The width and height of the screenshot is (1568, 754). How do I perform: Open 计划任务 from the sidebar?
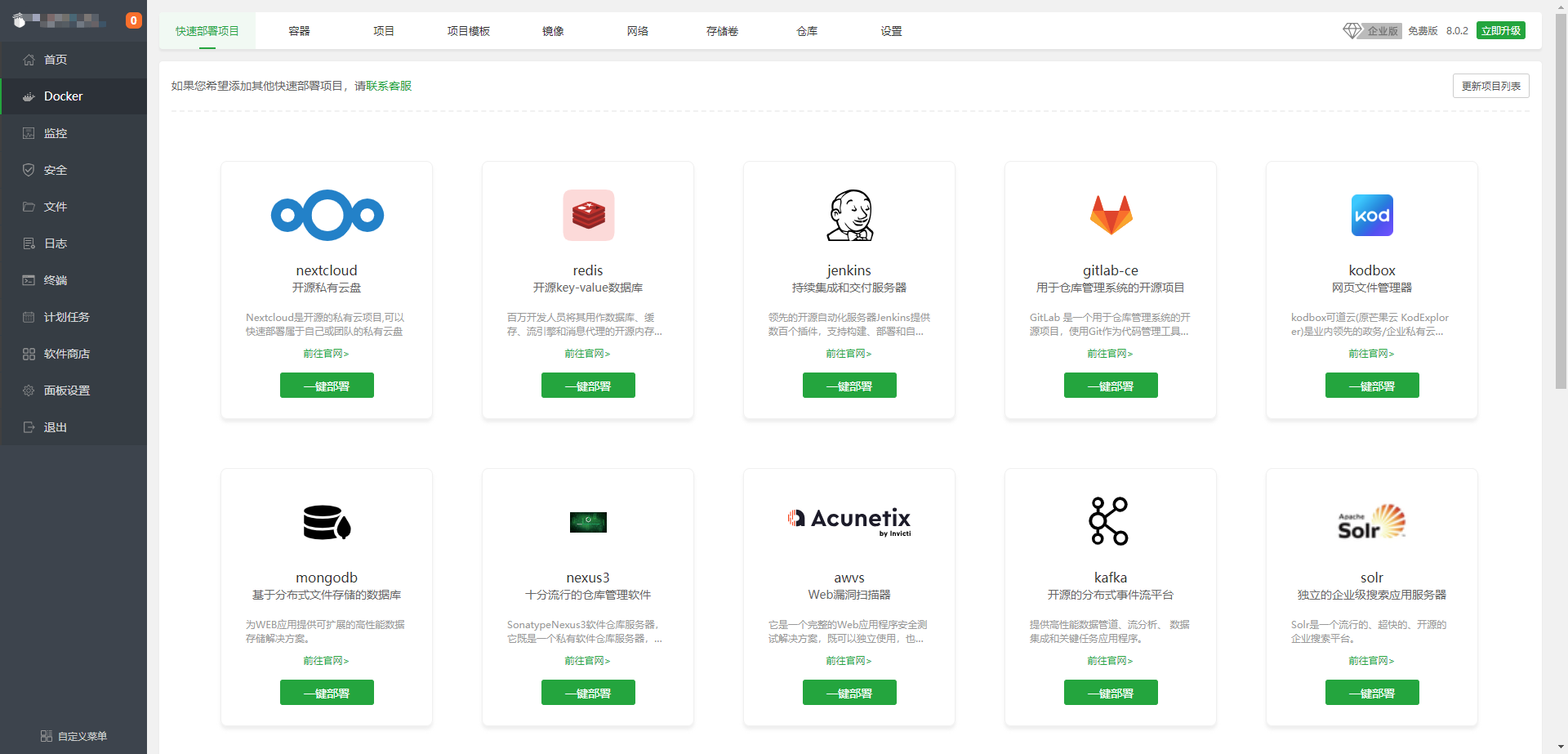coord(67,317)
